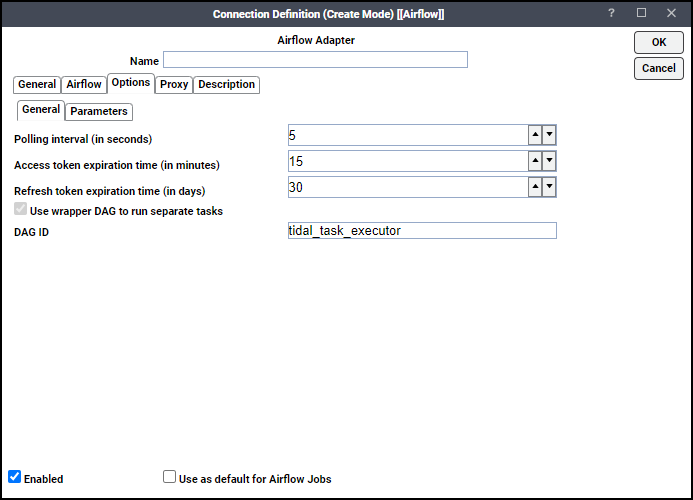Screen dimensions: 693x500
Task: Decrease polling interval with down arrow
Action: pyautogui.click(x=549, y=135)
